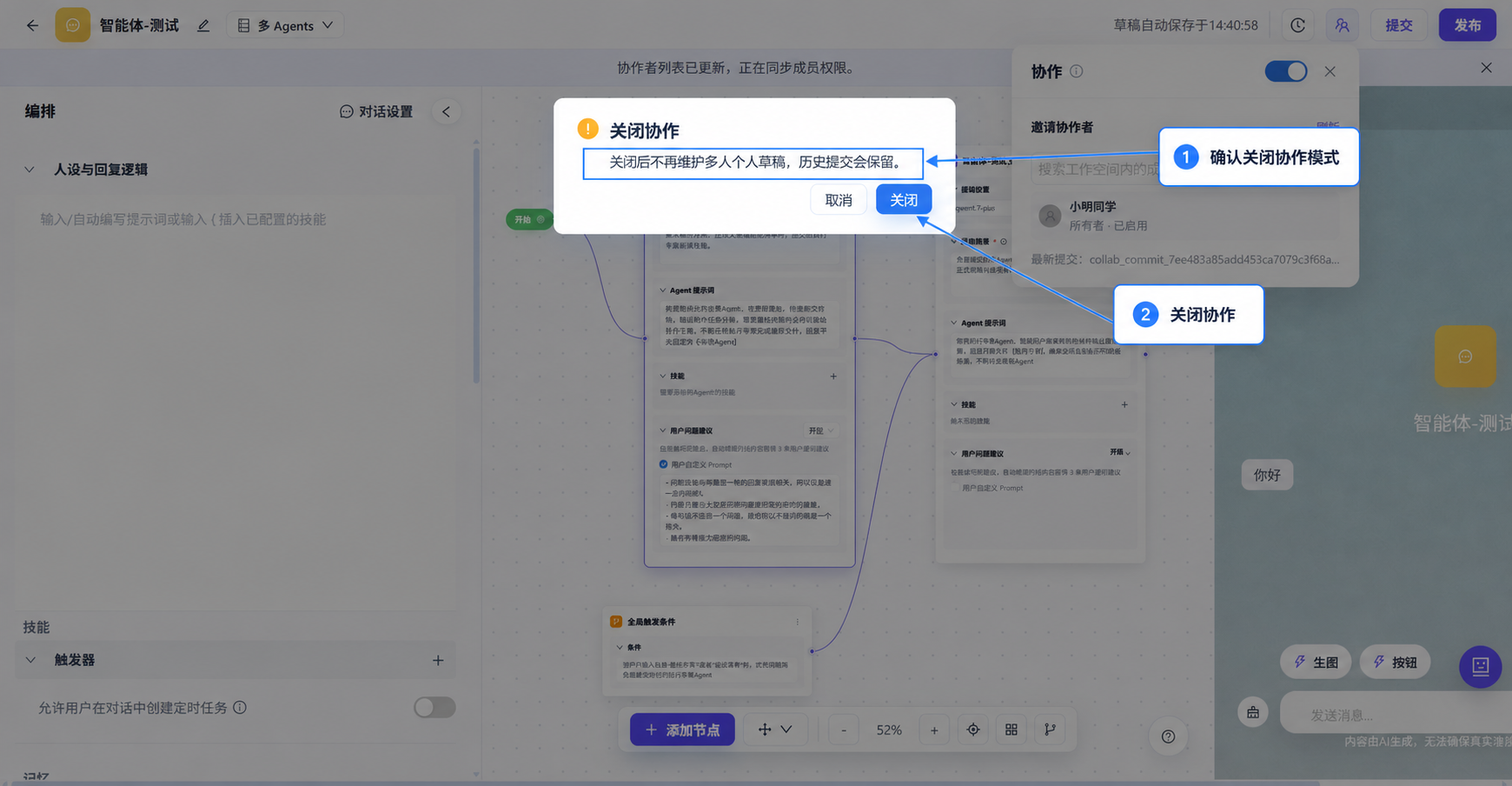Collapse 用户问题建议 in the left node
Screen dimensions: 1512x786
pyautogui.click(x=663, y=430)
